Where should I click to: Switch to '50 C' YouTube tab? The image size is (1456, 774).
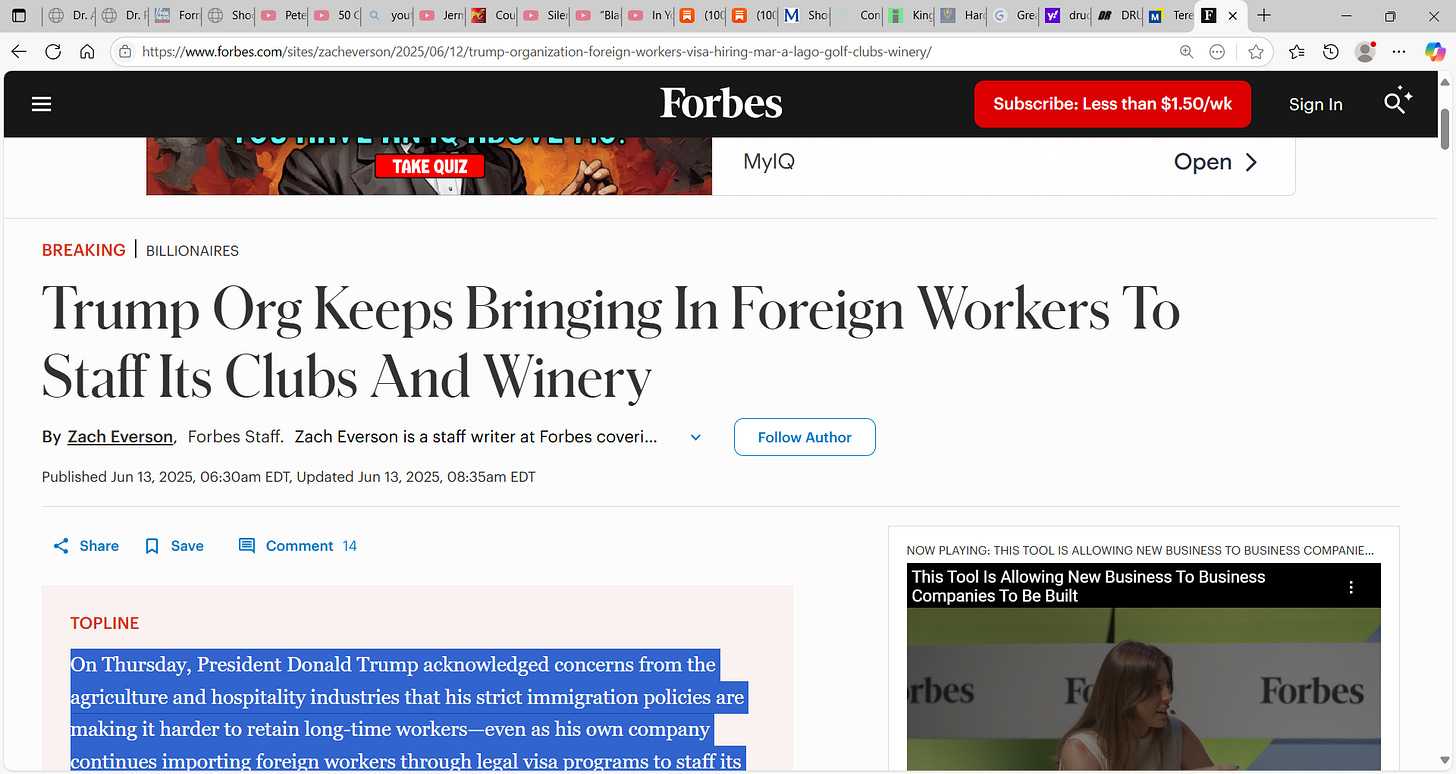point(335,16)
